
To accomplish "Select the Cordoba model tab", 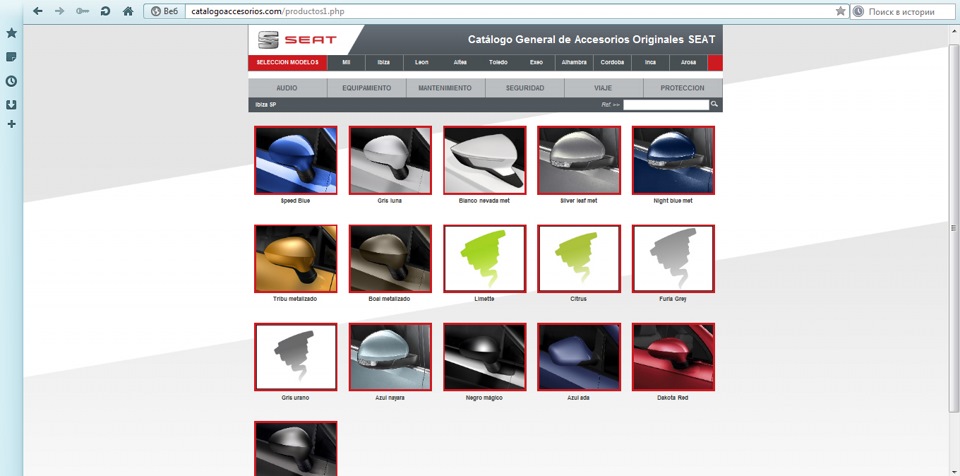I will point(612,62).
